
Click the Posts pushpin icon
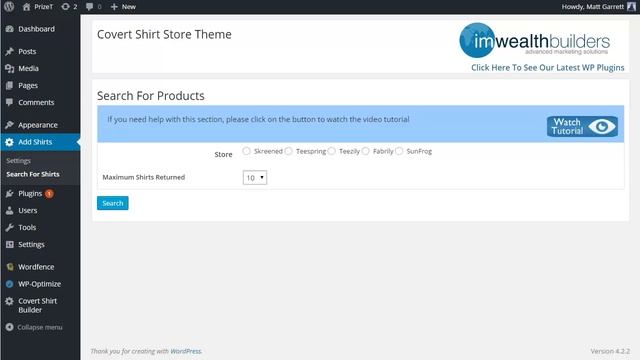point(10,51)
